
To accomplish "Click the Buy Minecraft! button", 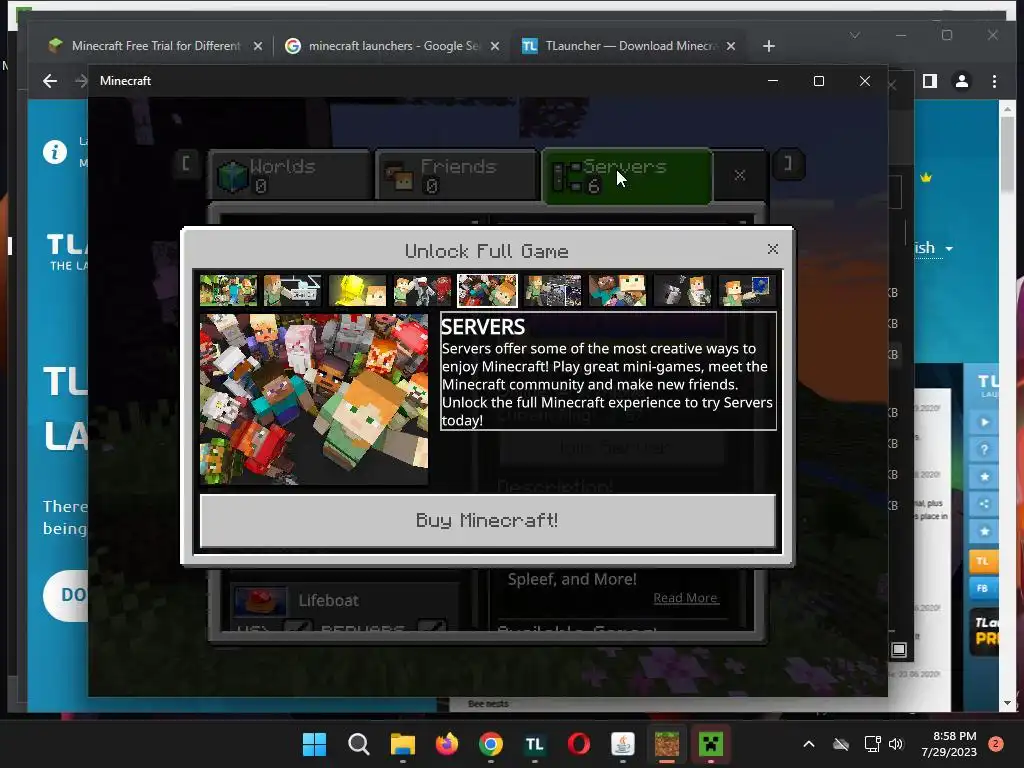I will (x=487, y=520).
